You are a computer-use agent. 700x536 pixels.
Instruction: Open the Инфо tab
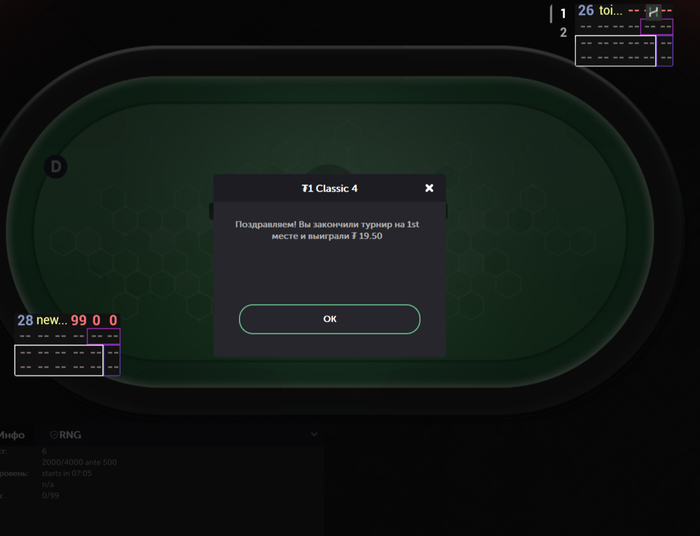[12, 435]
